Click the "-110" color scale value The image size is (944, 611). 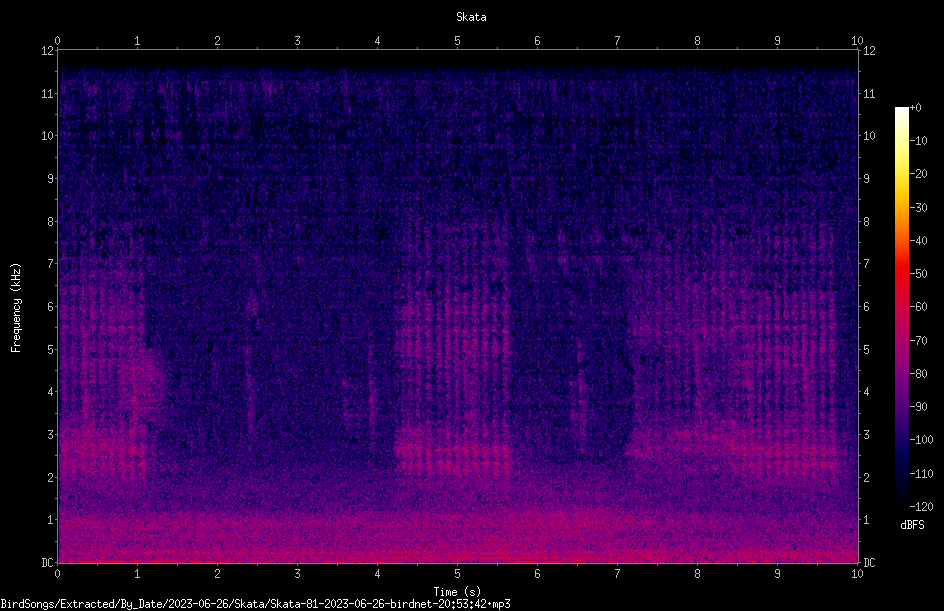click(x=922, y=474)
